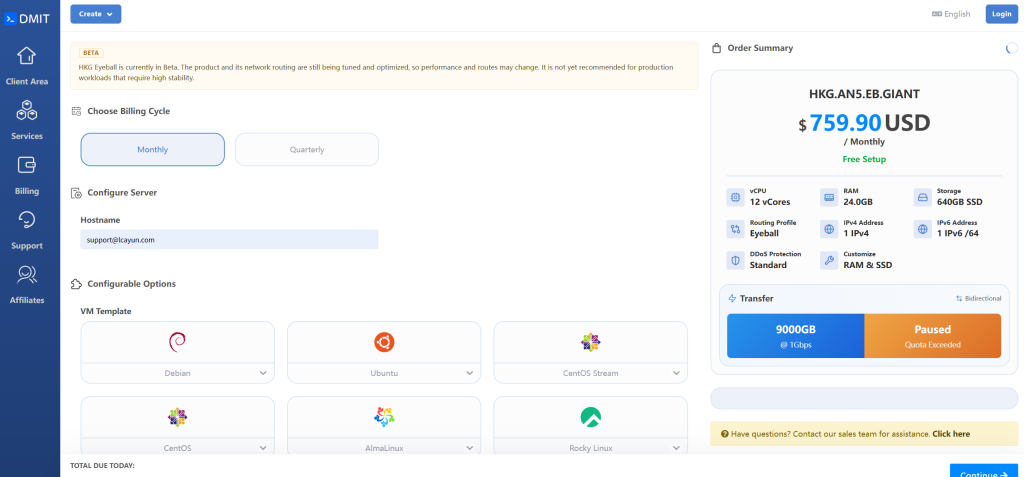The height and width of the screenshot is (477, 1024).
Task: Go to Affiliates menu label
Action: 27,301
